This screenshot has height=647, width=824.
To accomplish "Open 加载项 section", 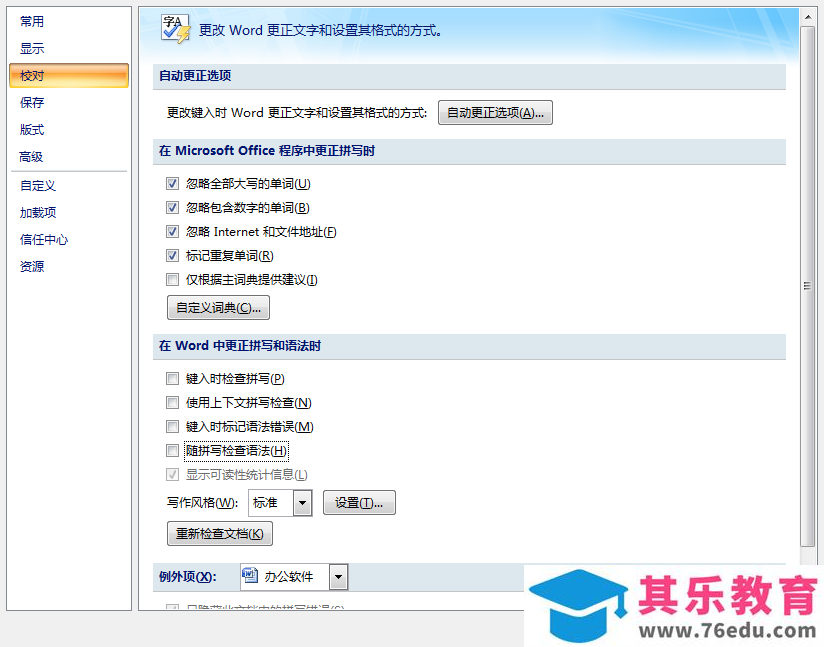I will click(x=38, y=212).
